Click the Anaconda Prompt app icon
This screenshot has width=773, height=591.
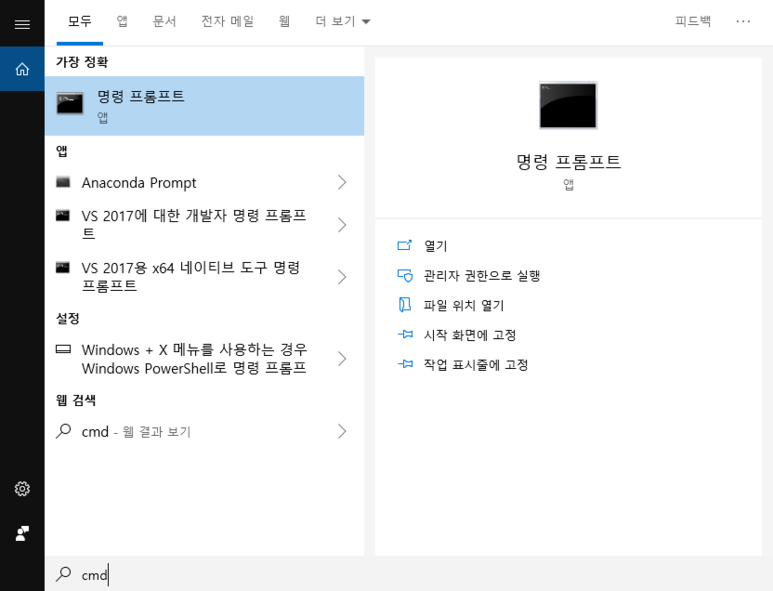tap(63, 182)
